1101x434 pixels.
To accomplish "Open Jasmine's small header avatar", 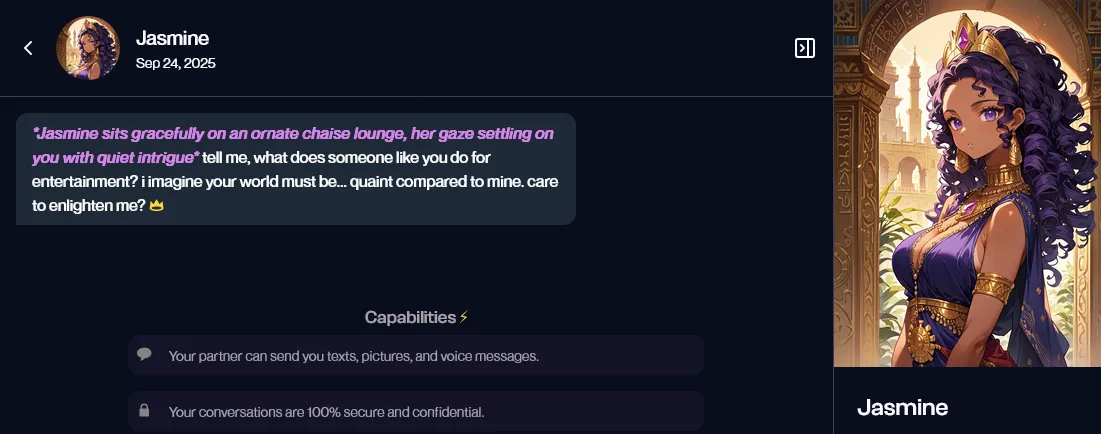I will [x=88, y=48].
